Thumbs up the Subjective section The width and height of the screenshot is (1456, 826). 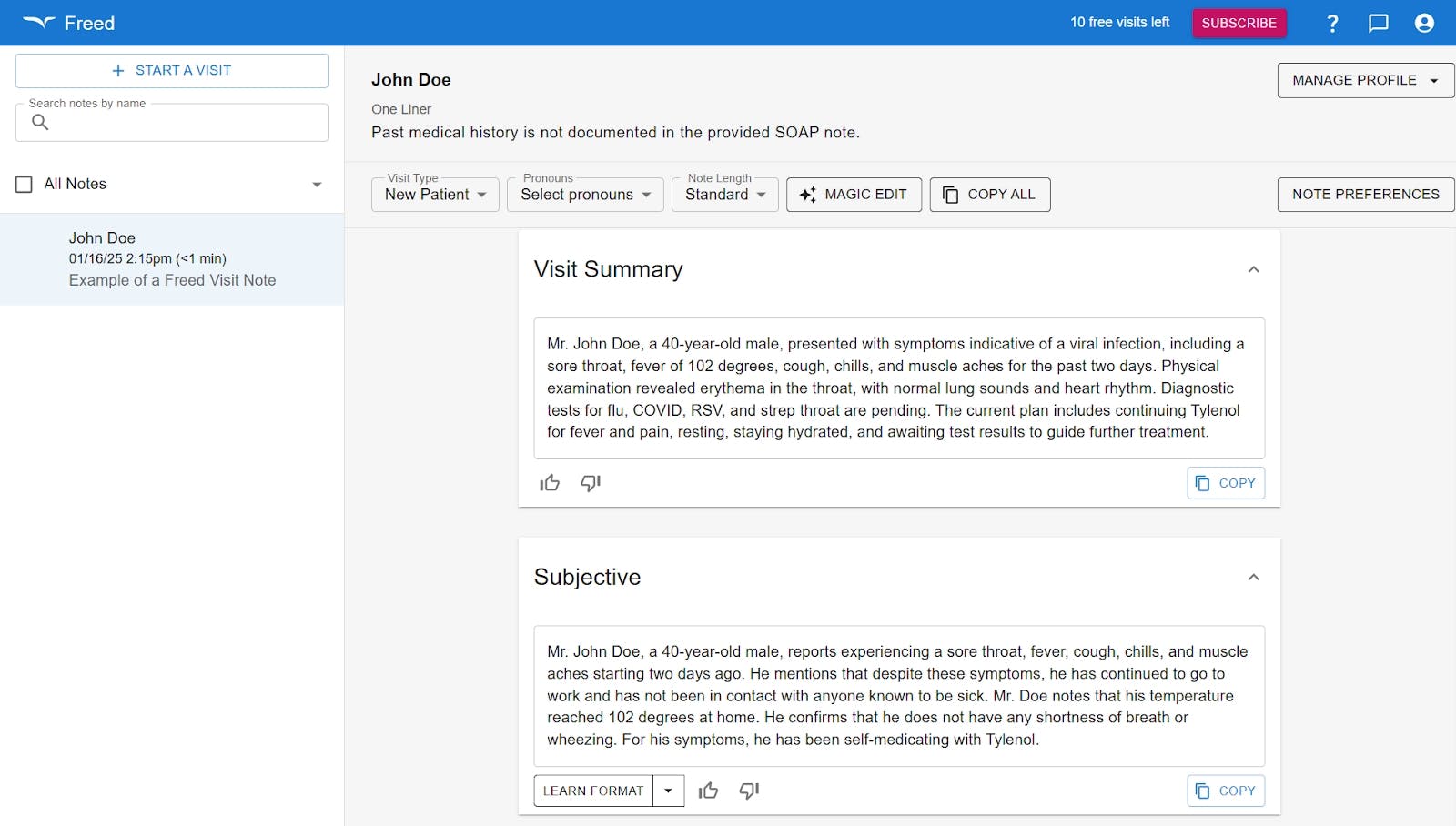click(x=708, y=791)
